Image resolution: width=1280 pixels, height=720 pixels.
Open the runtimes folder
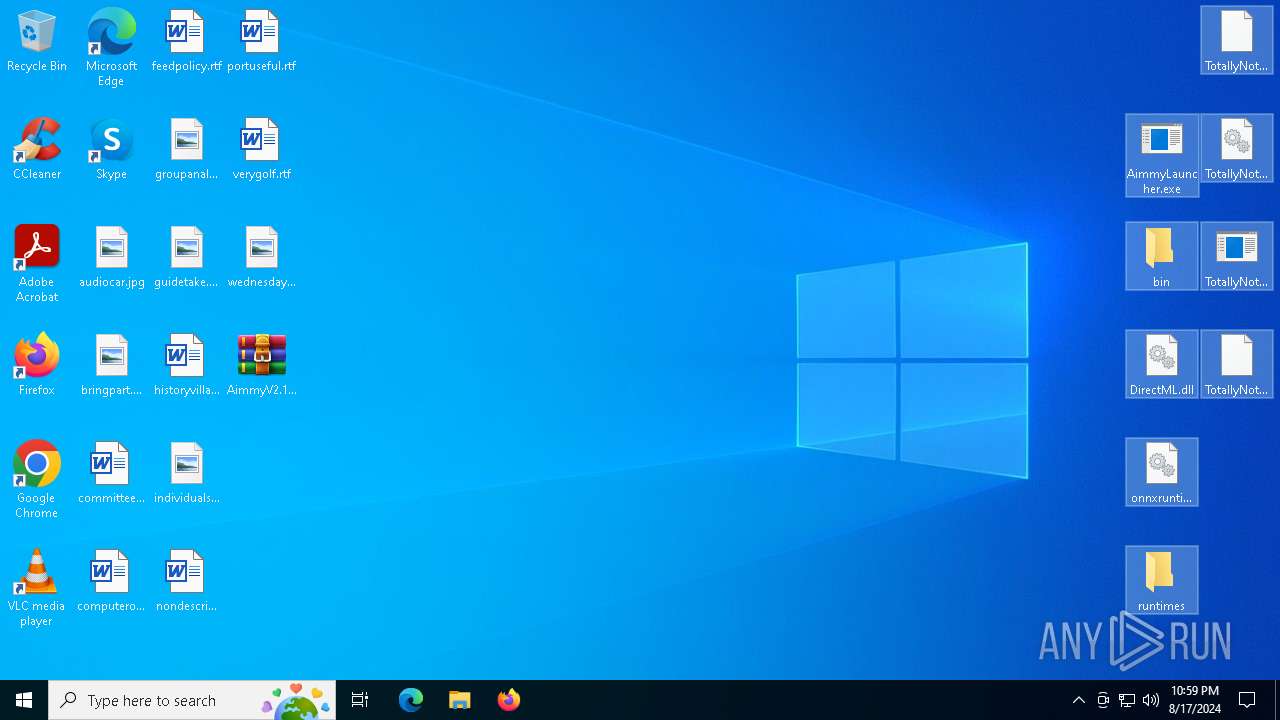(x=1162, y=580)
